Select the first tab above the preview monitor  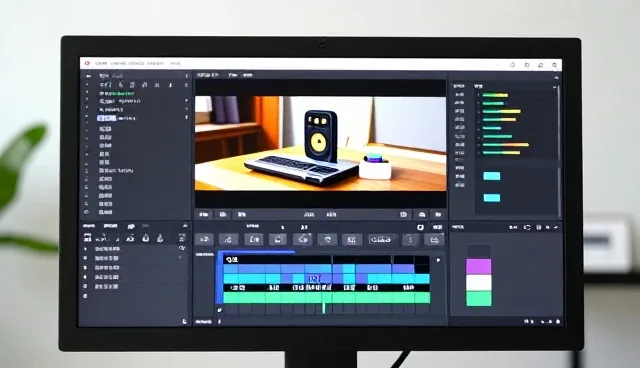[x=207, y=75]
